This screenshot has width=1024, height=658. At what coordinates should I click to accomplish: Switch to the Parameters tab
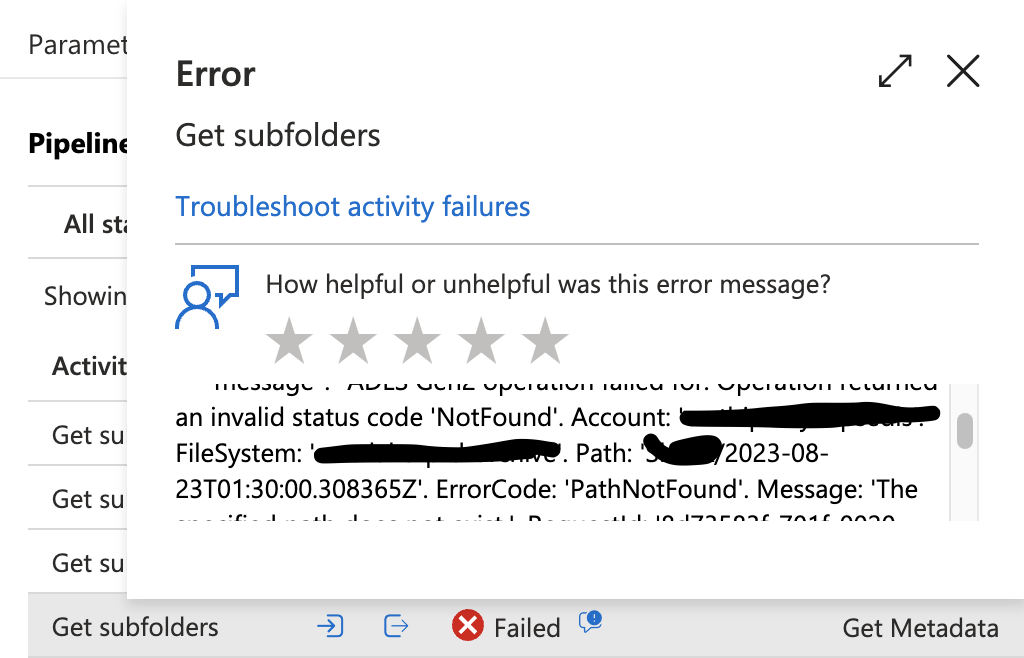75,44
